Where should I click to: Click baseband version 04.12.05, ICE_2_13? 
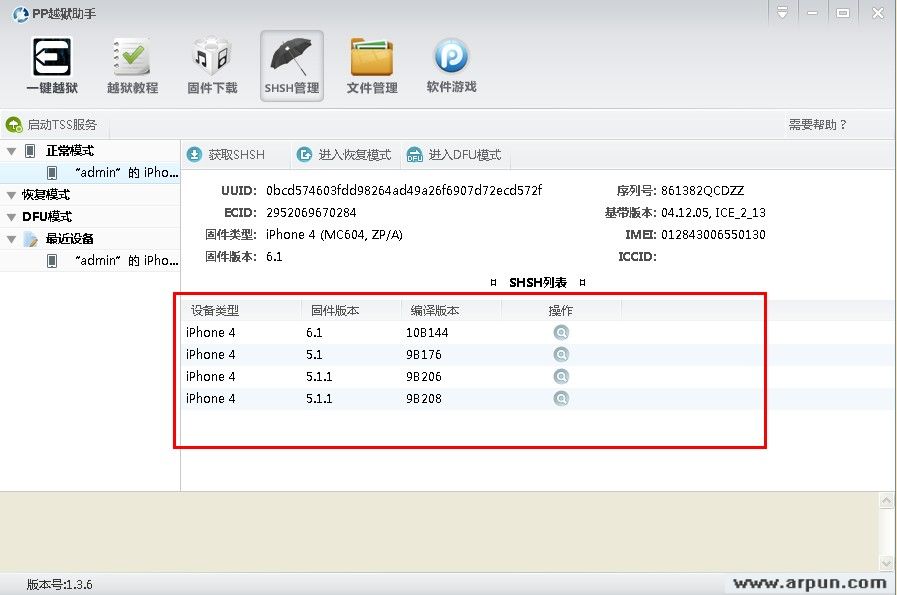[713, 213]
